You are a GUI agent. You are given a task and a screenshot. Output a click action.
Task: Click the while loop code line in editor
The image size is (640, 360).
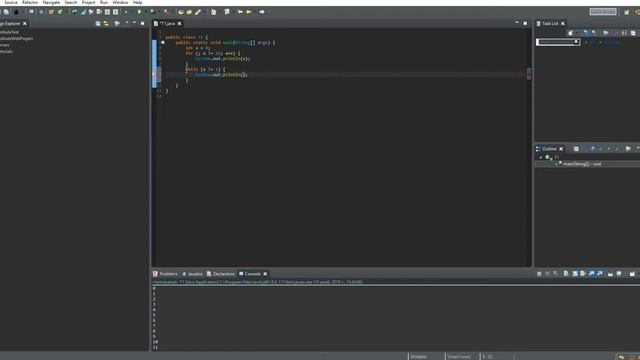coord(205,69)
